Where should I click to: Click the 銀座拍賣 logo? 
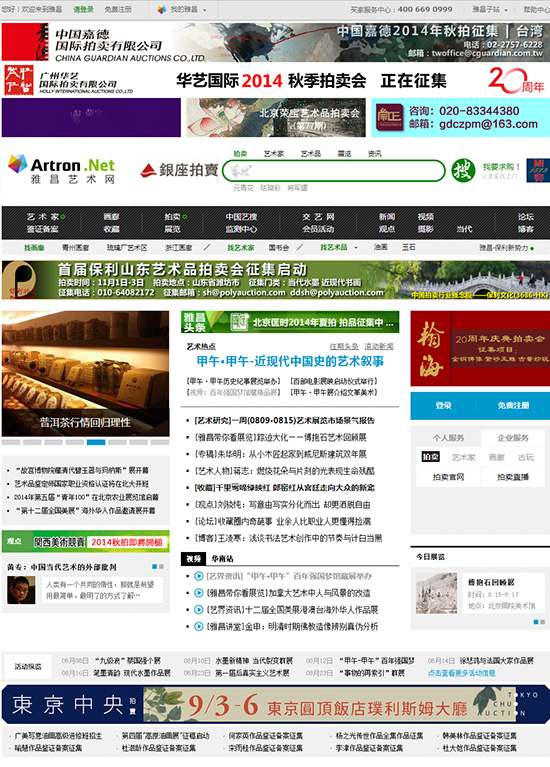(x=179, y=170)
